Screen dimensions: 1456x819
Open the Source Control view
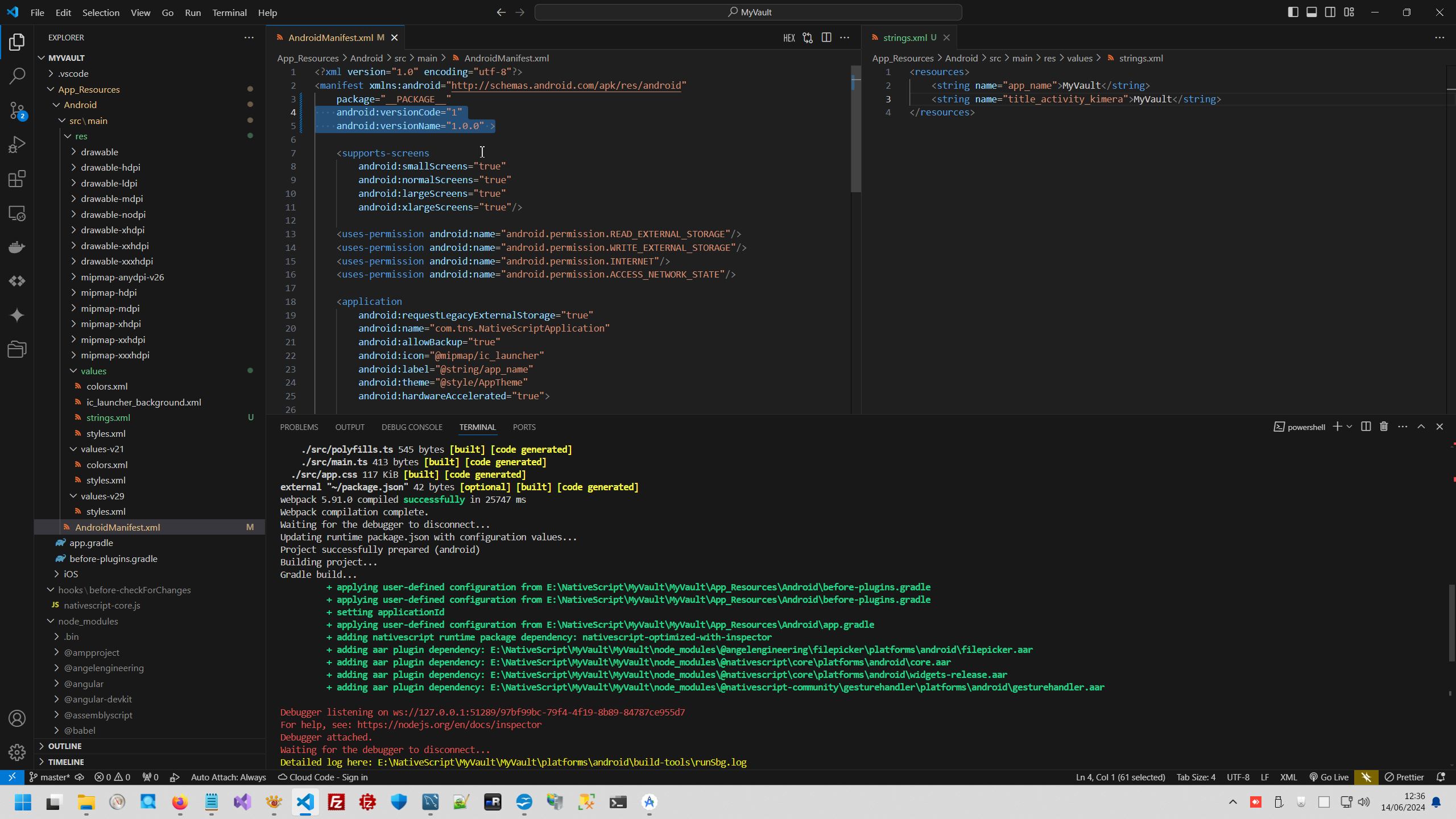17,110
